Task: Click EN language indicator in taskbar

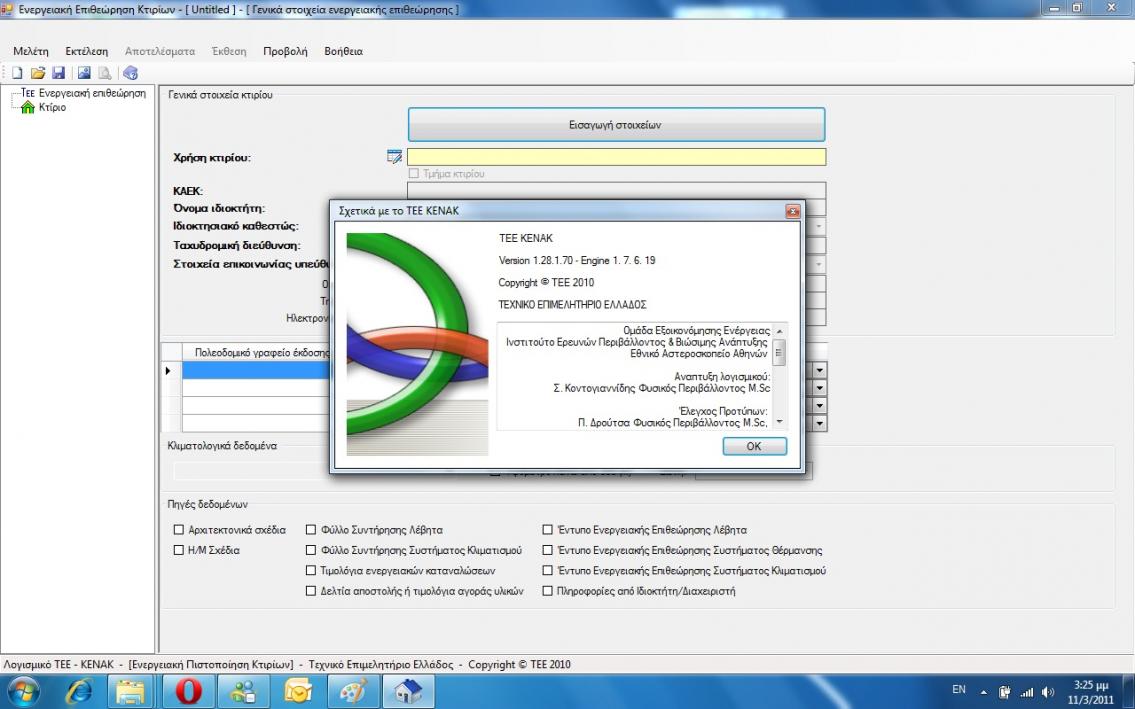Action: tap(958, 690)
